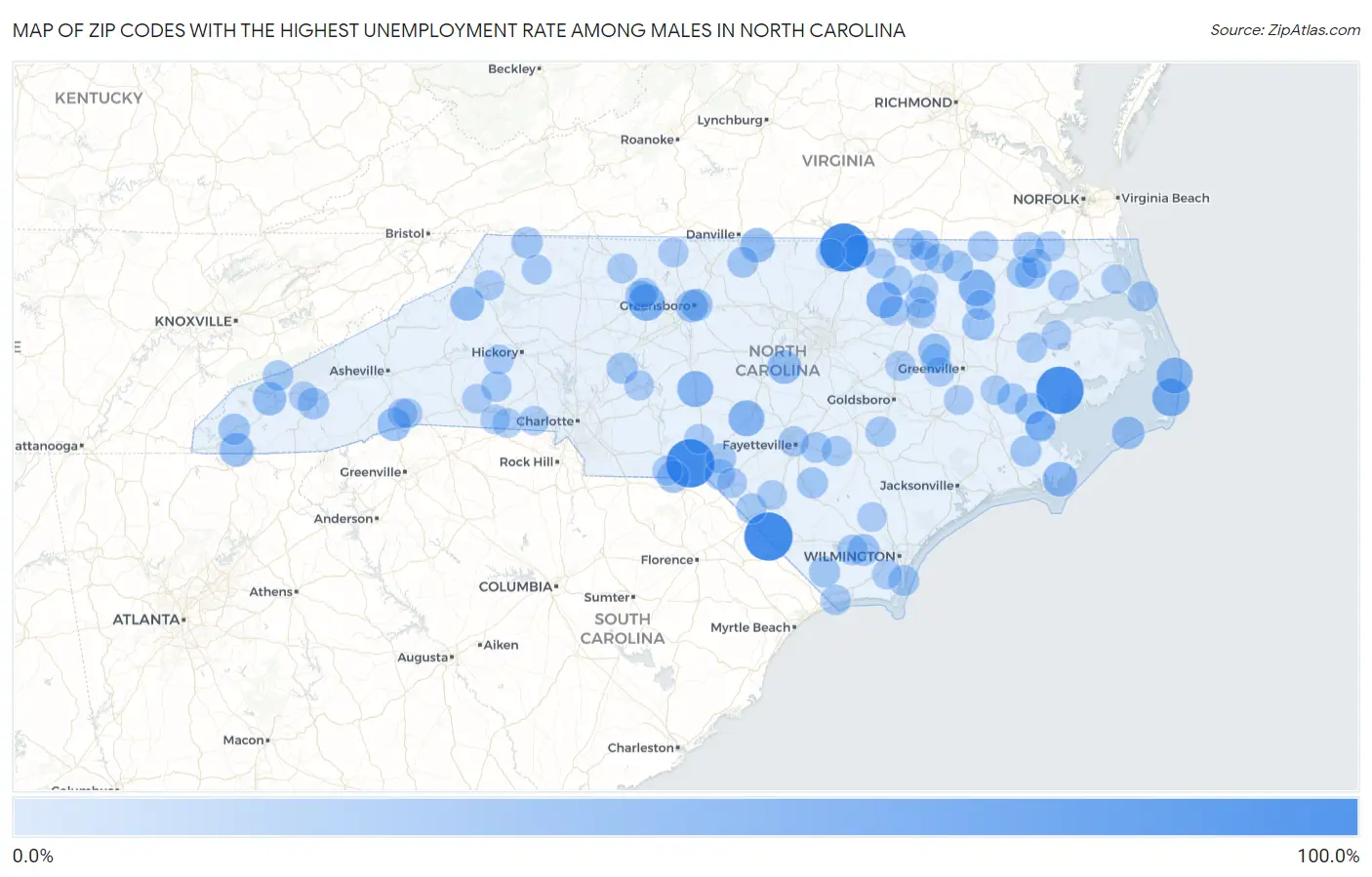
Task: Click the Source: ZipAtlas.com credit
Action: [x=1285, y=30]
